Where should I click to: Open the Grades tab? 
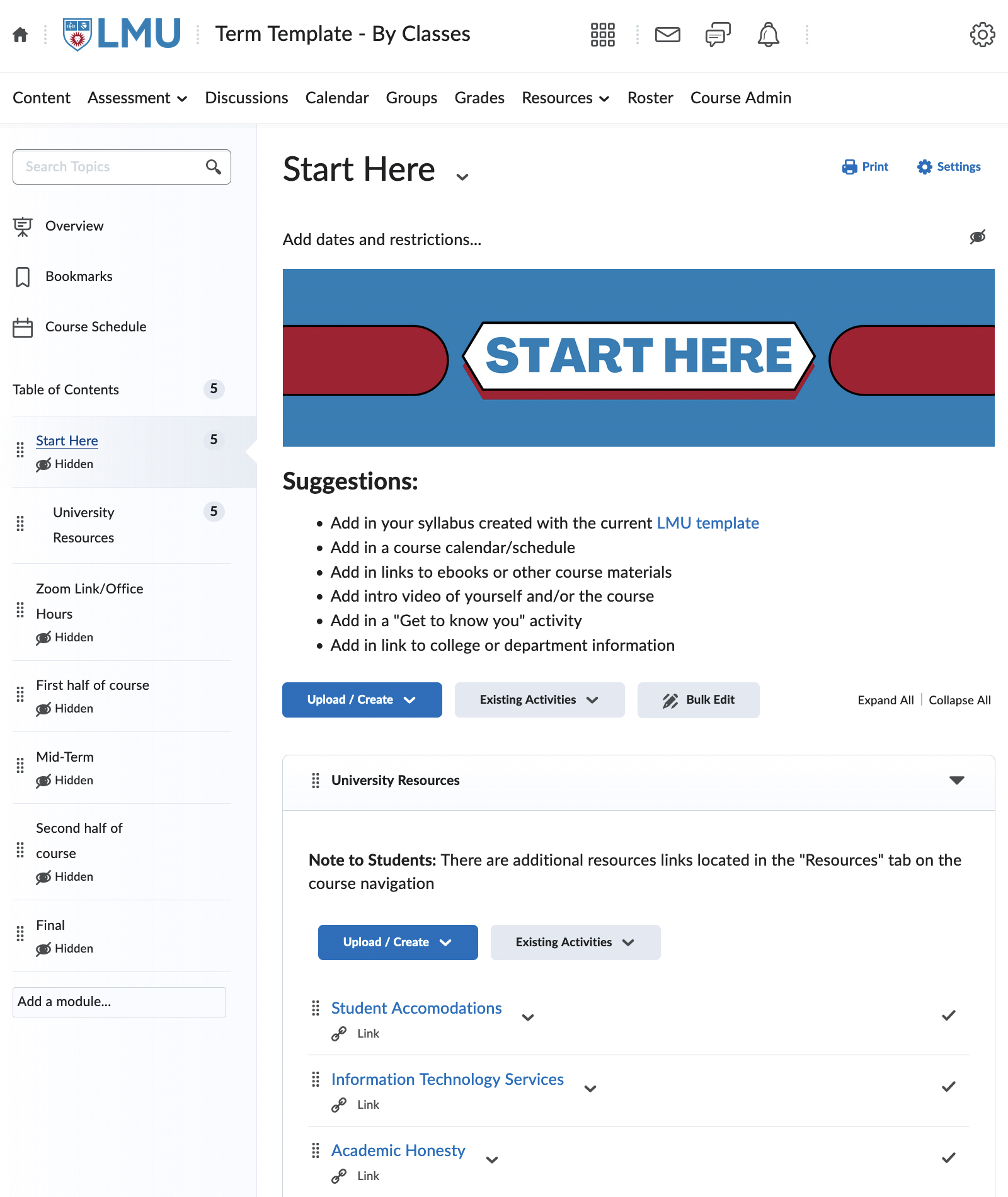[479, 98]
